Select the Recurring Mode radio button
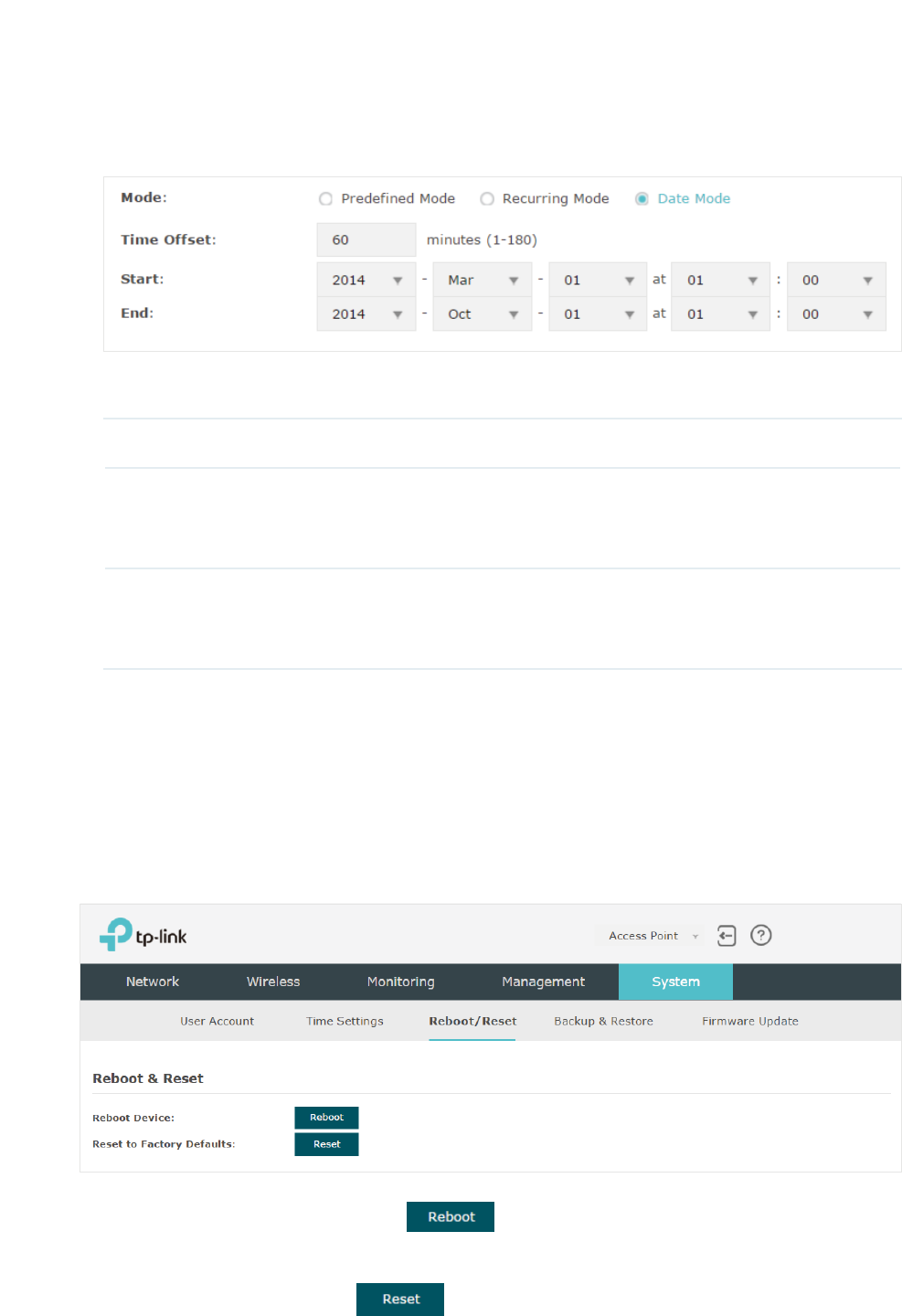This screenshot has width=902, height=1316. click(x=487, y=198)
